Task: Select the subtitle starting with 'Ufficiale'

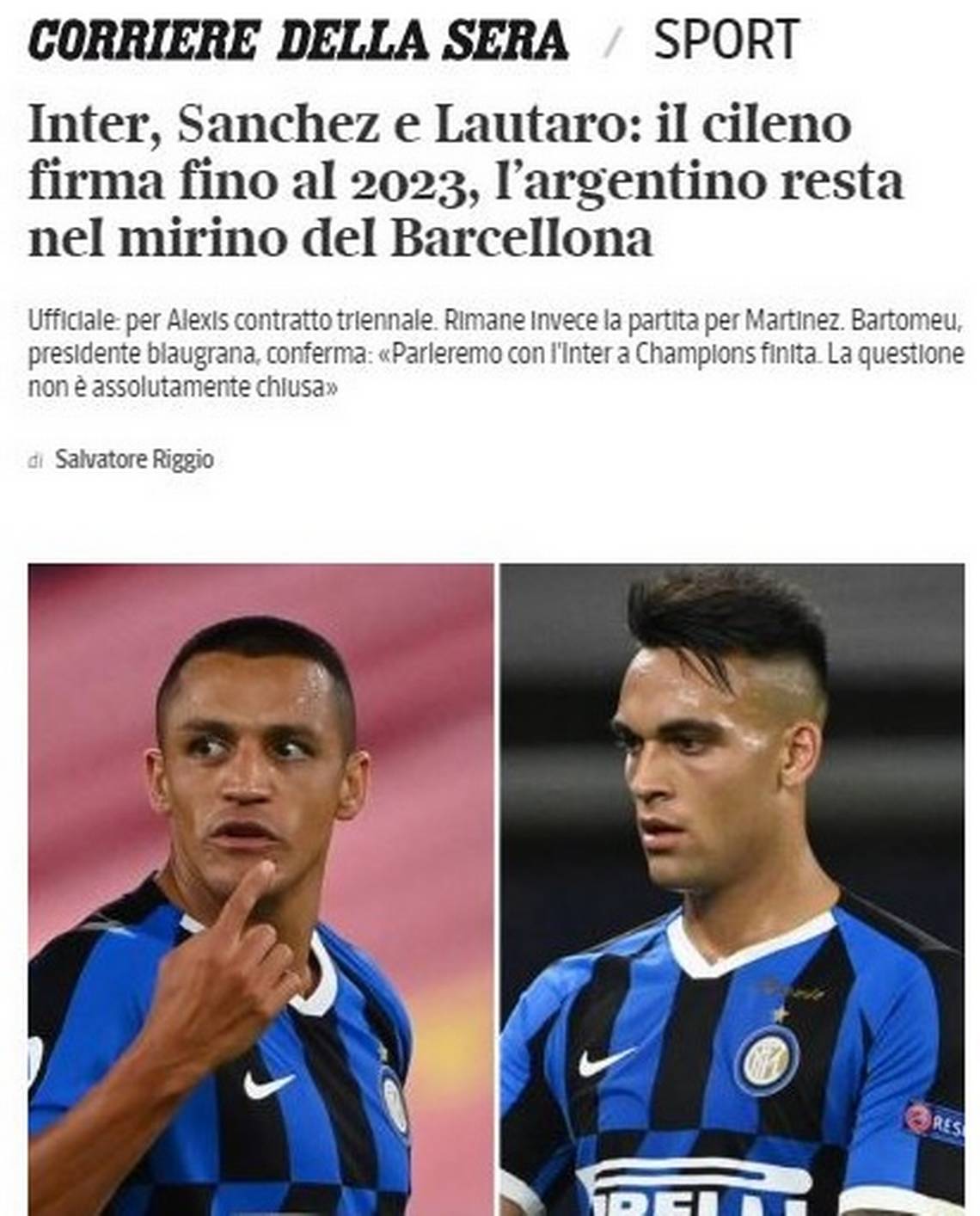Action: [496, 354]
